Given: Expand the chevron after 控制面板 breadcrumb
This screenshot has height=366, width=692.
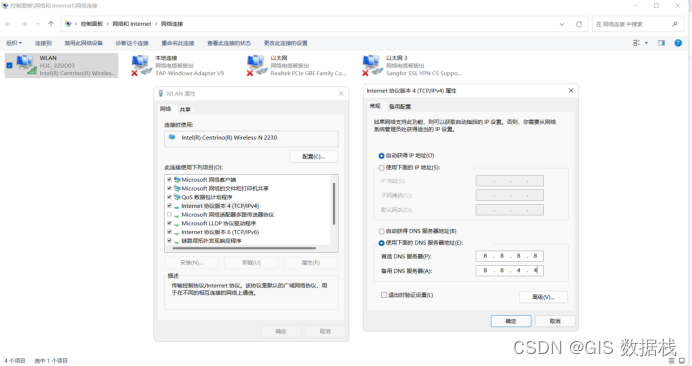Looking at the screenshot, I should (x=107, y=24).
